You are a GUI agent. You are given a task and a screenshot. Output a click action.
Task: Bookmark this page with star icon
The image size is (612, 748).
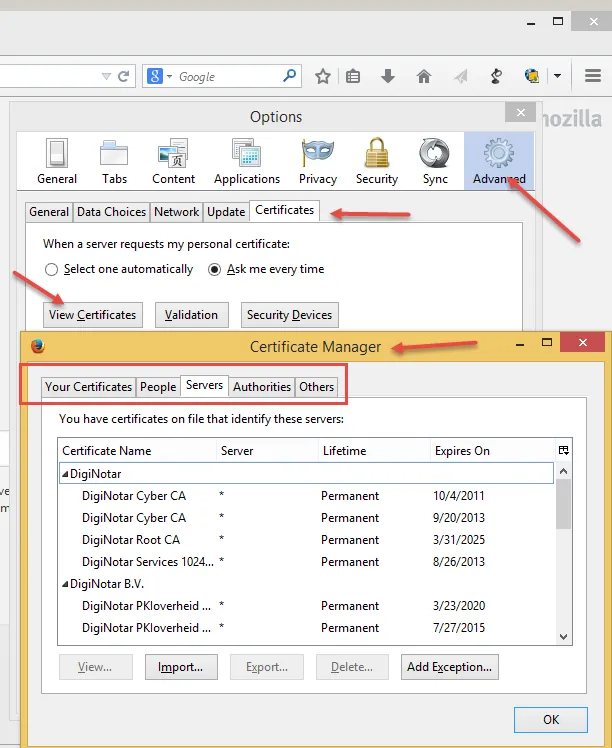[x=323, y=76]
